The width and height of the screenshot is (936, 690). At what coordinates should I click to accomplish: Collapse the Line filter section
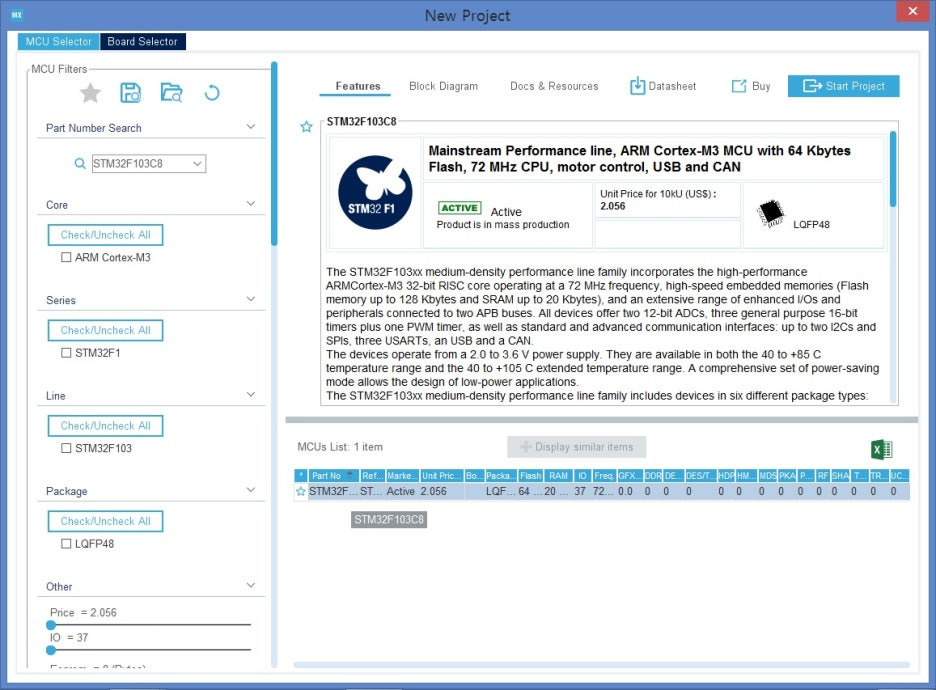251,395
